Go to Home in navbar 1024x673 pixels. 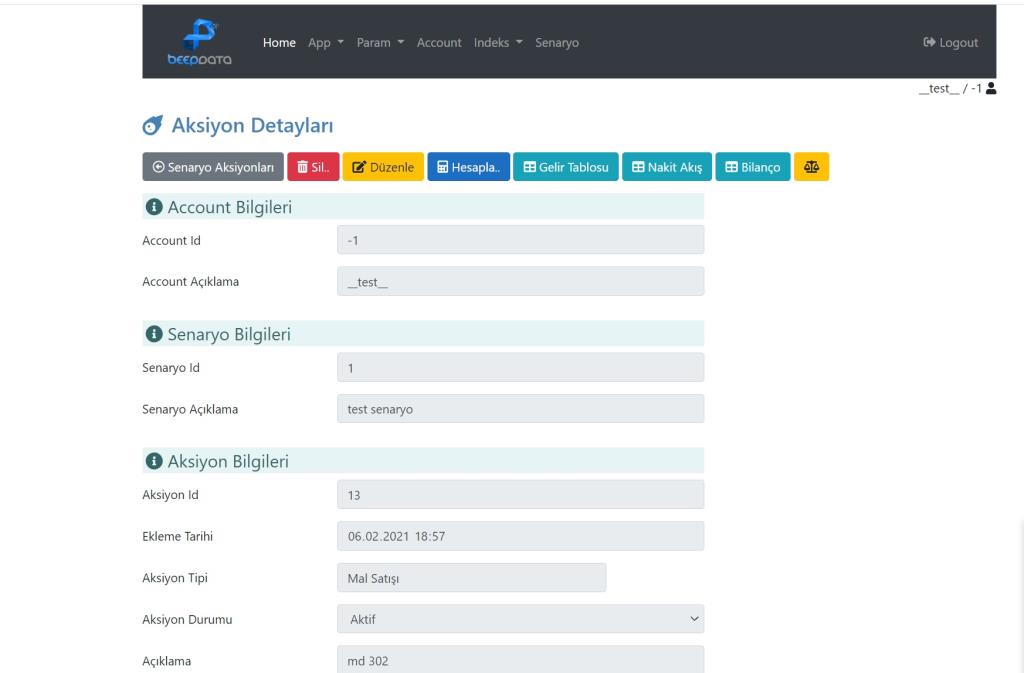click(x=279, y=42)
